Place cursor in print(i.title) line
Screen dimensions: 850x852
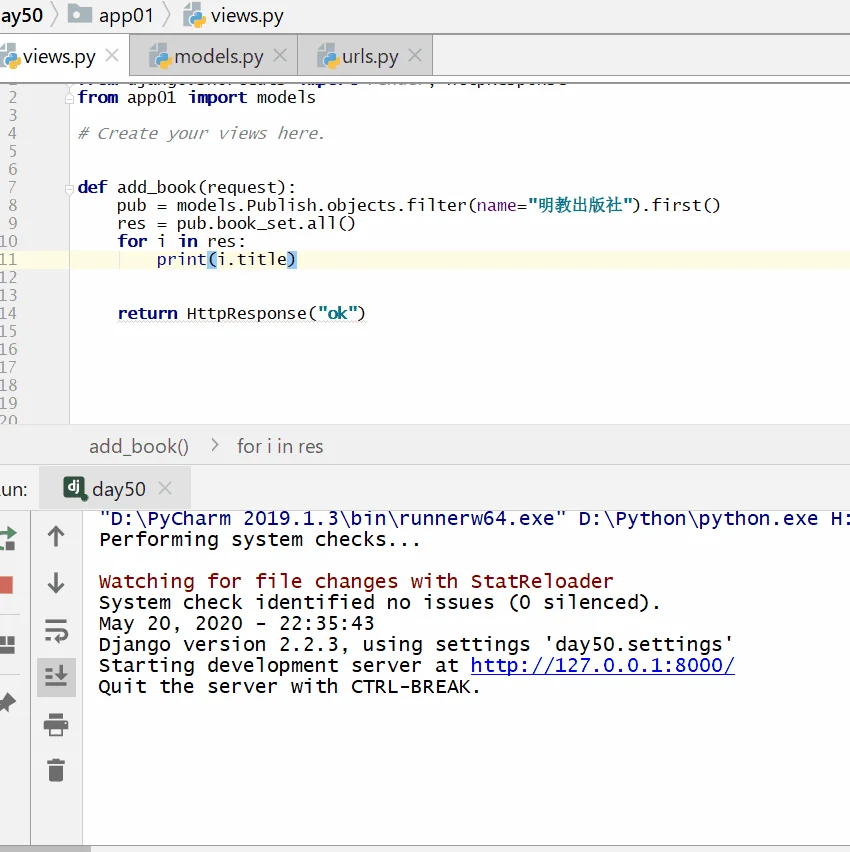(226, 259)
